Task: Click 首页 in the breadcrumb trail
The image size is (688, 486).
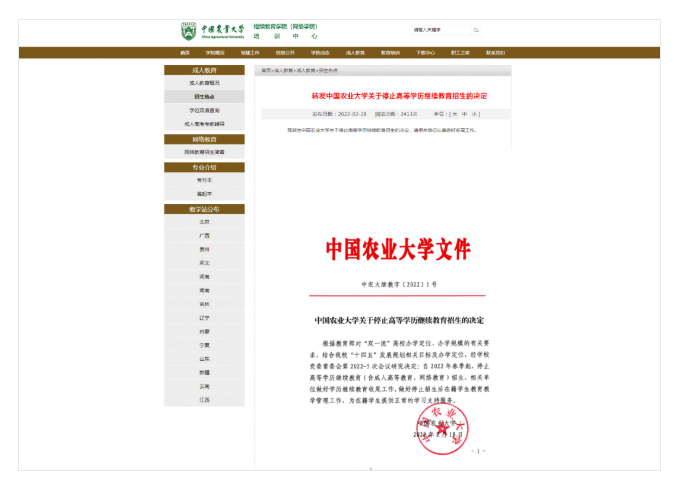Action: (x=266, y=71)
